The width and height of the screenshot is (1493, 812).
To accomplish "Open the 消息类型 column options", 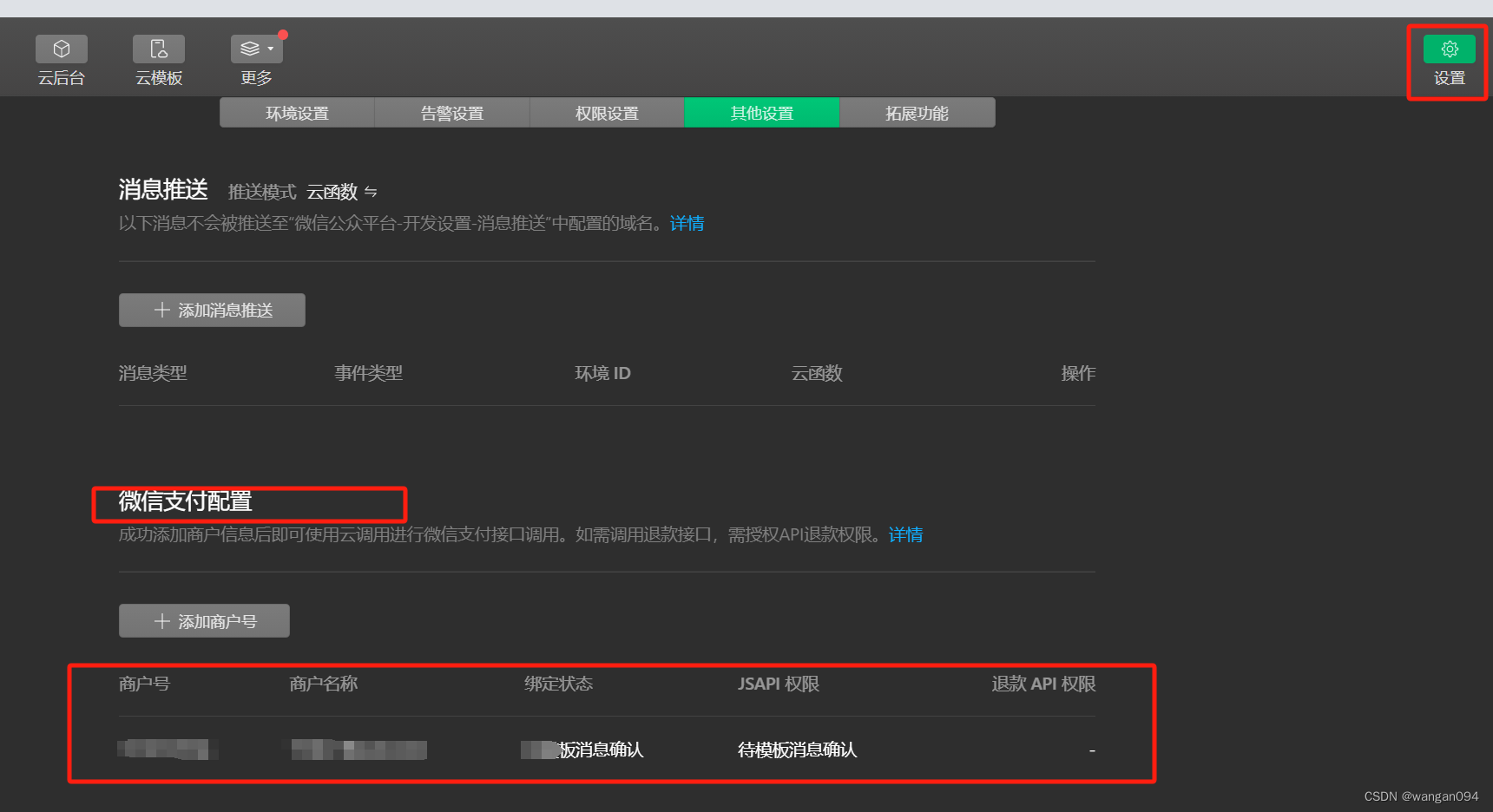I will [x=153, y=373].
